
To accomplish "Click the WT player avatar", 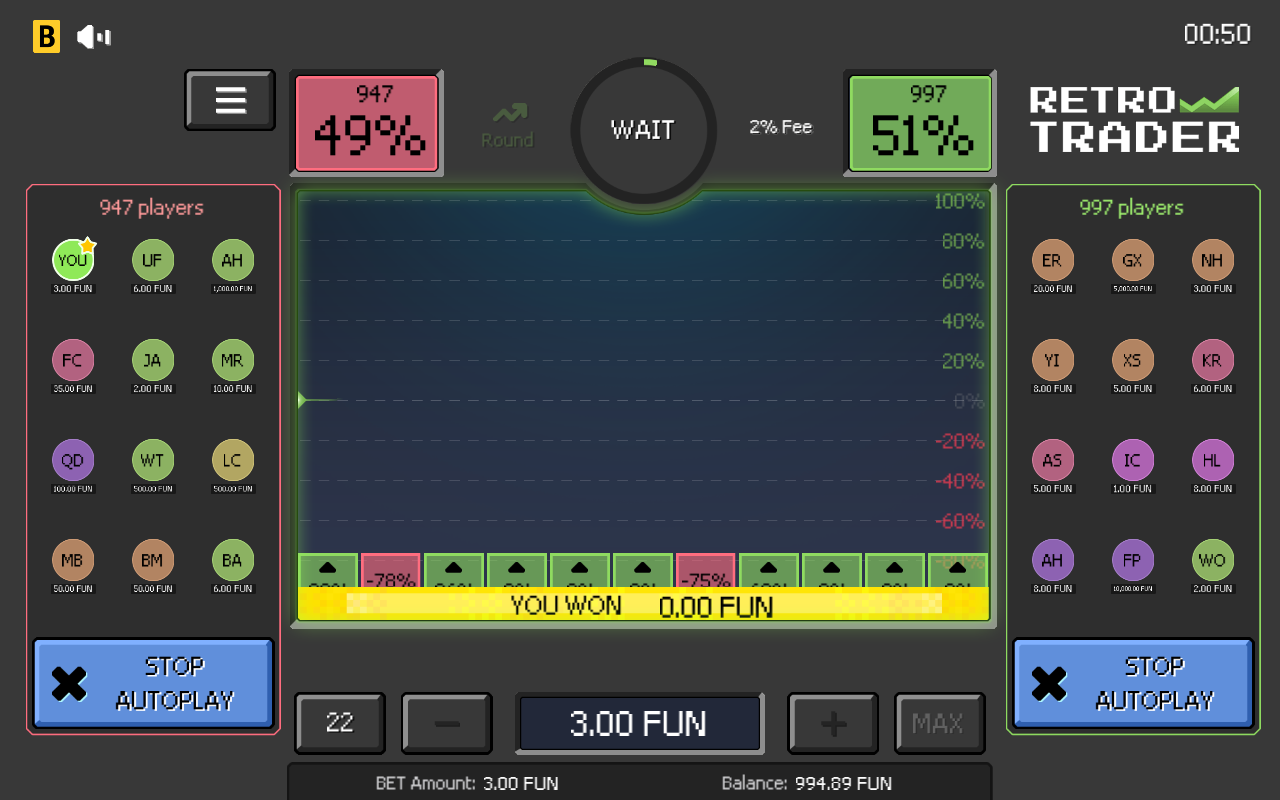I will [153, 460].
